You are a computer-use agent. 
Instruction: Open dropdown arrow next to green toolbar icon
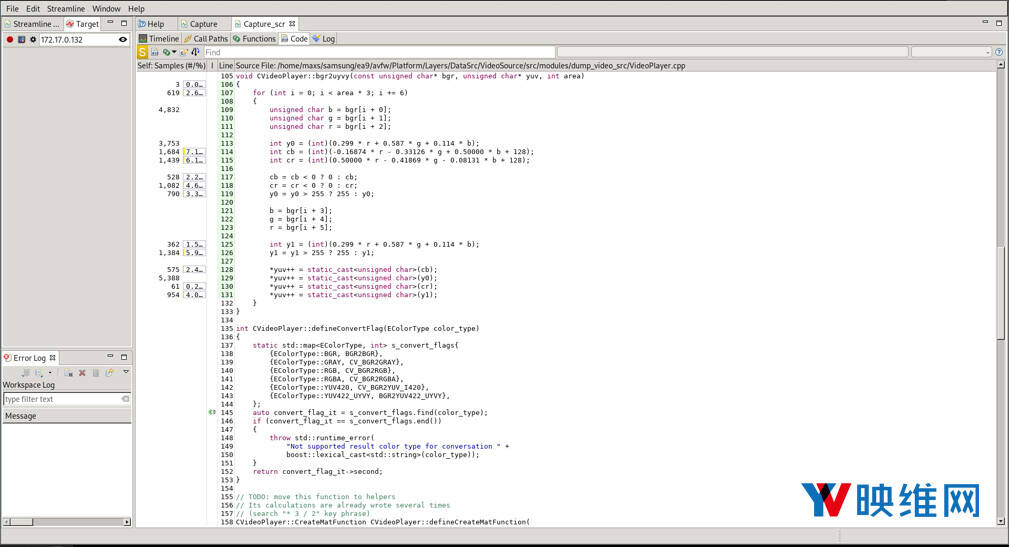pos(174,52)
